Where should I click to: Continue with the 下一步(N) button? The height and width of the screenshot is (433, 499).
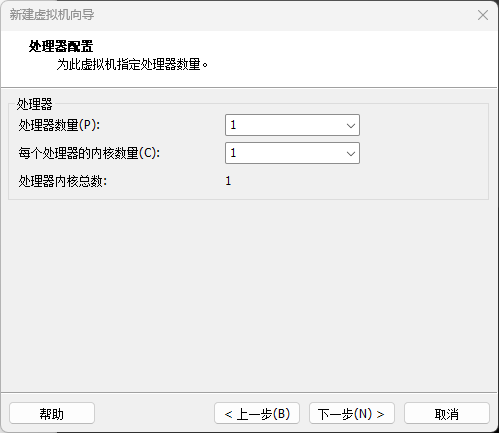[x=352, y=414]
